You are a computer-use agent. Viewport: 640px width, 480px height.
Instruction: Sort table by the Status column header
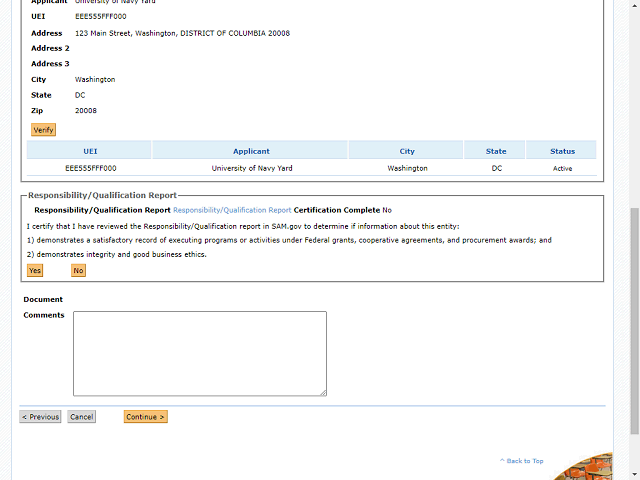(562, 151)
